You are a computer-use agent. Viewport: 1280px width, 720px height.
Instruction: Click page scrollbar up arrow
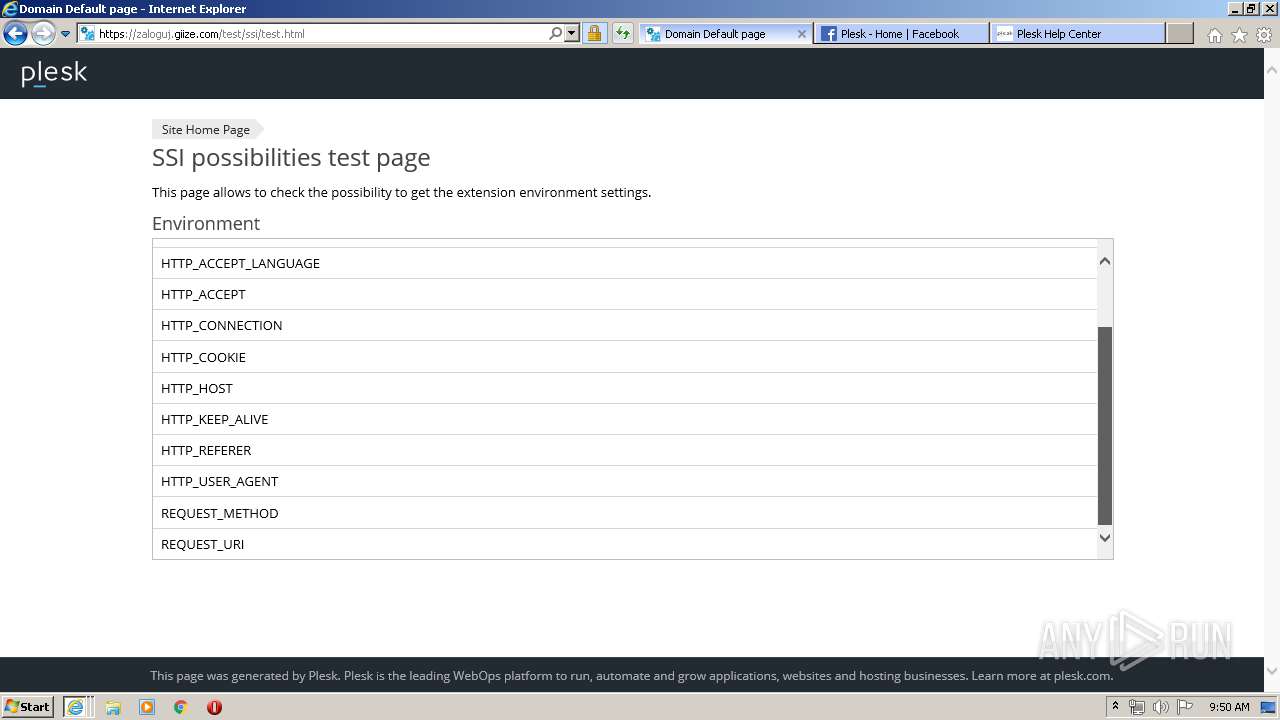(x=1272, y=70)
